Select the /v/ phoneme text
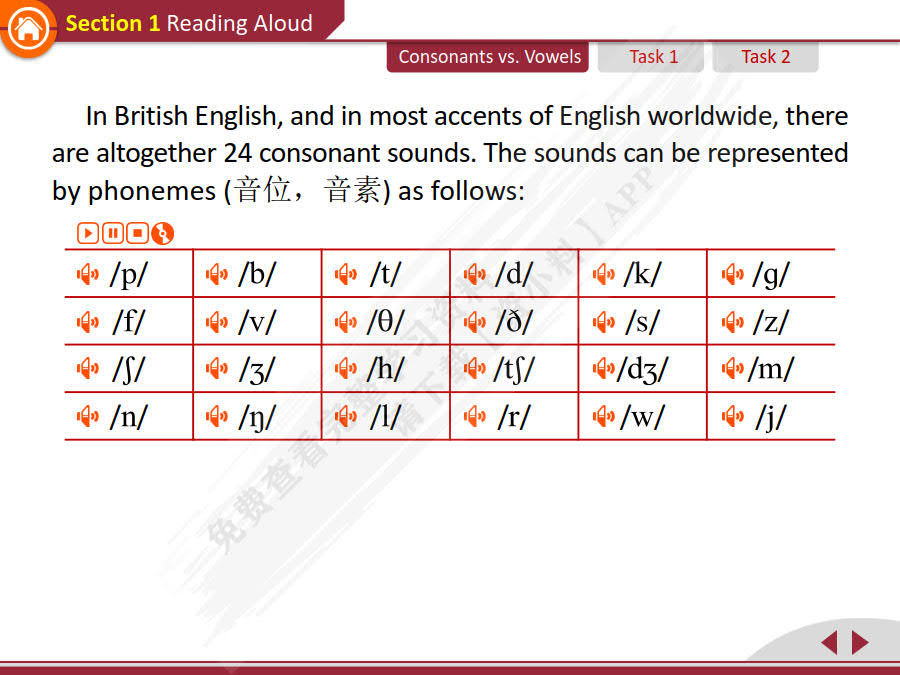 click(258, 322)
